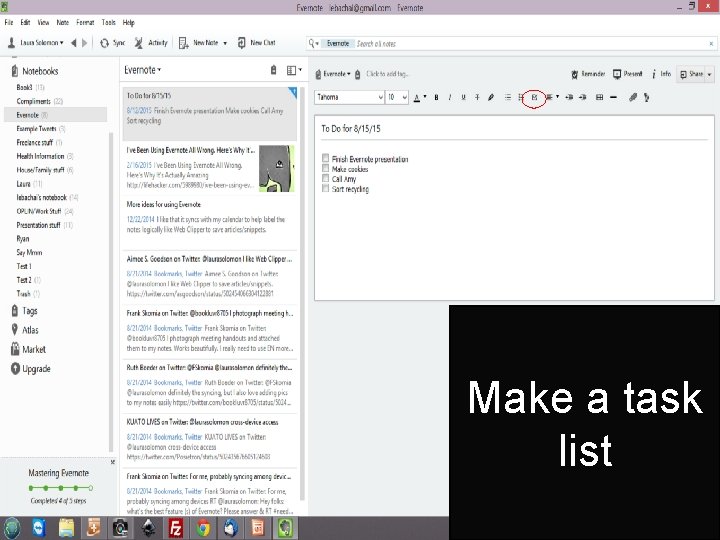The width and height of the screenshot is (720, 540).
Task: Click the Mastering Evernote progress bar
Action: [x=61, y=488]
